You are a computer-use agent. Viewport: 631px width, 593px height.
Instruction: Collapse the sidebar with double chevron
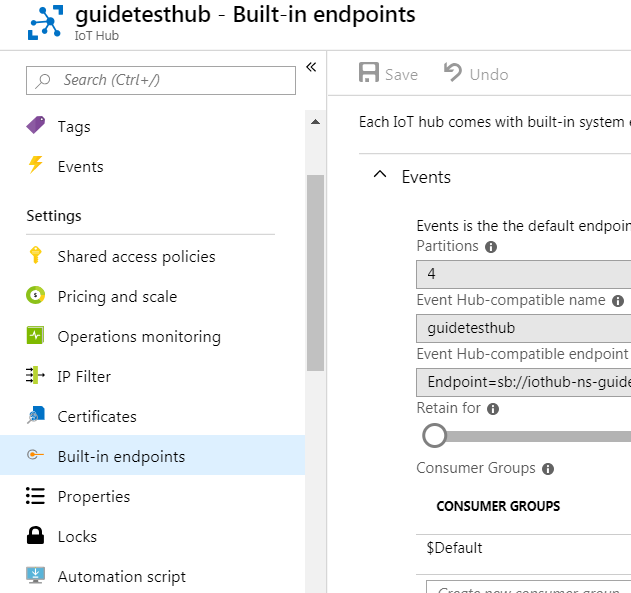tap(311, 67)
